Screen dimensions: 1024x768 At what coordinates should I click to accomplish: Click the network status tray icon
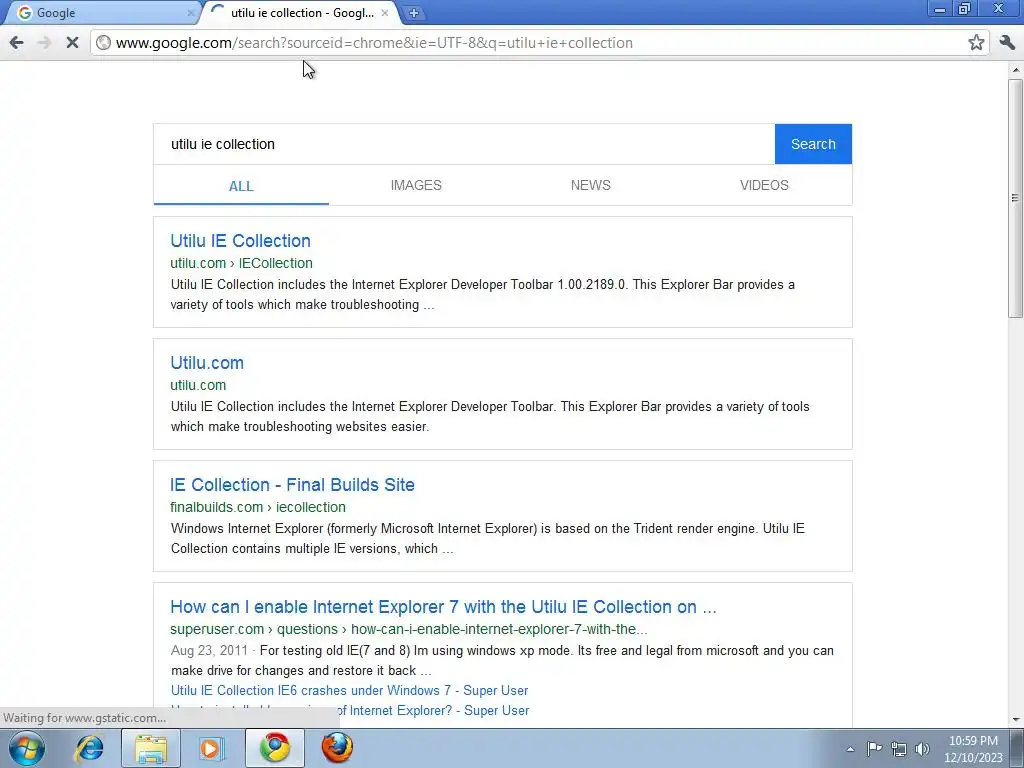coord(899,749)
